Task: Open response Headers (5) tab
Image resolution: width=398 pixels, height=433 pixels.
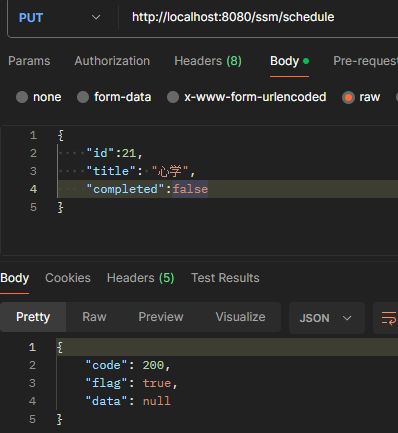Action: pyautogui.click(x=141, y=278)
